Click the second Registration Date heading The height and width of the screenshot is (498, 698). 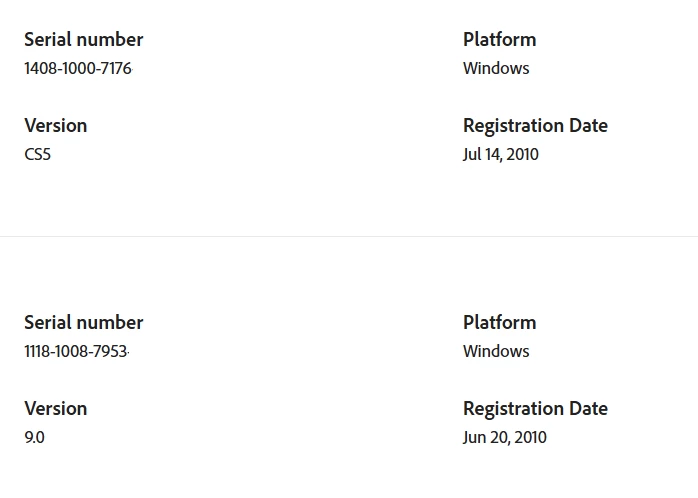tap(535, 409)
